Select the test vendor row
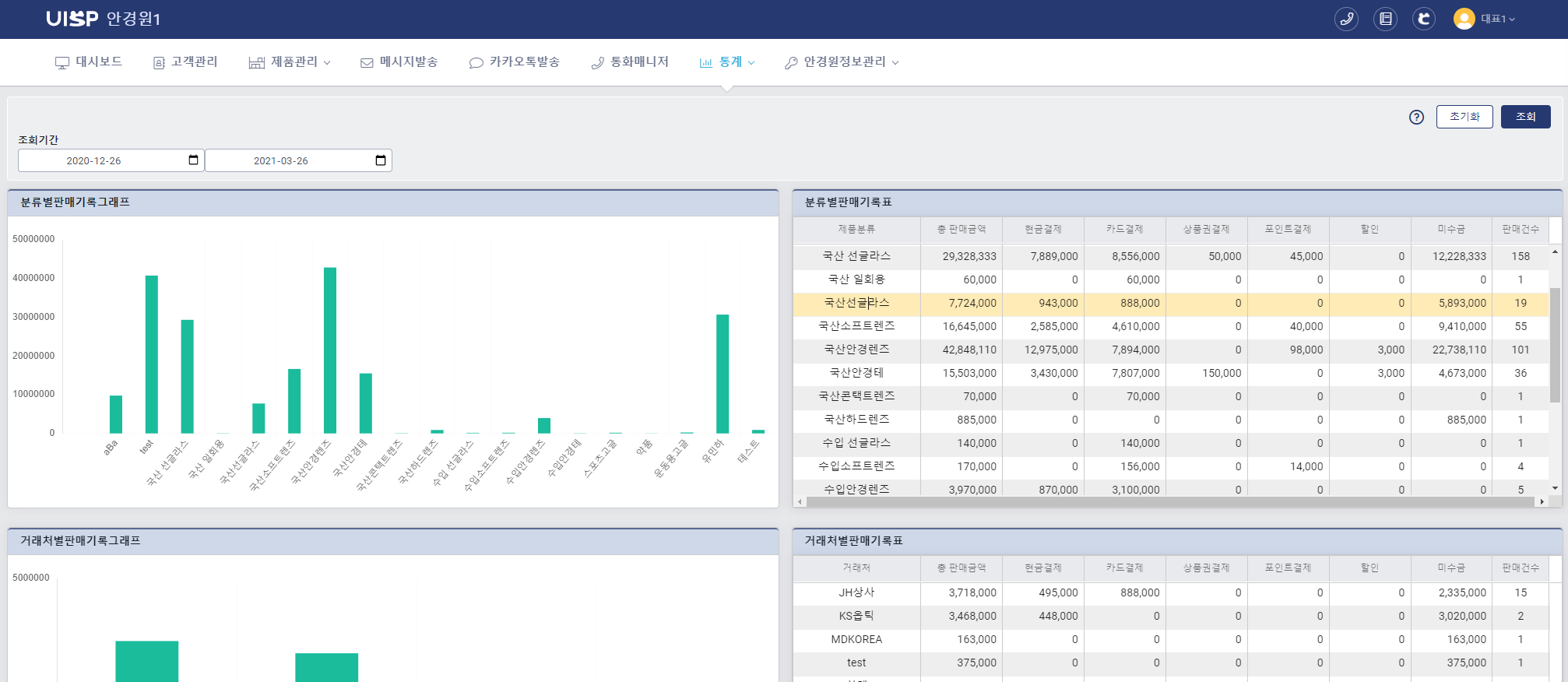Viewport: 1568px width, 682px height. pyautogui.click(x=1171, y=663)
